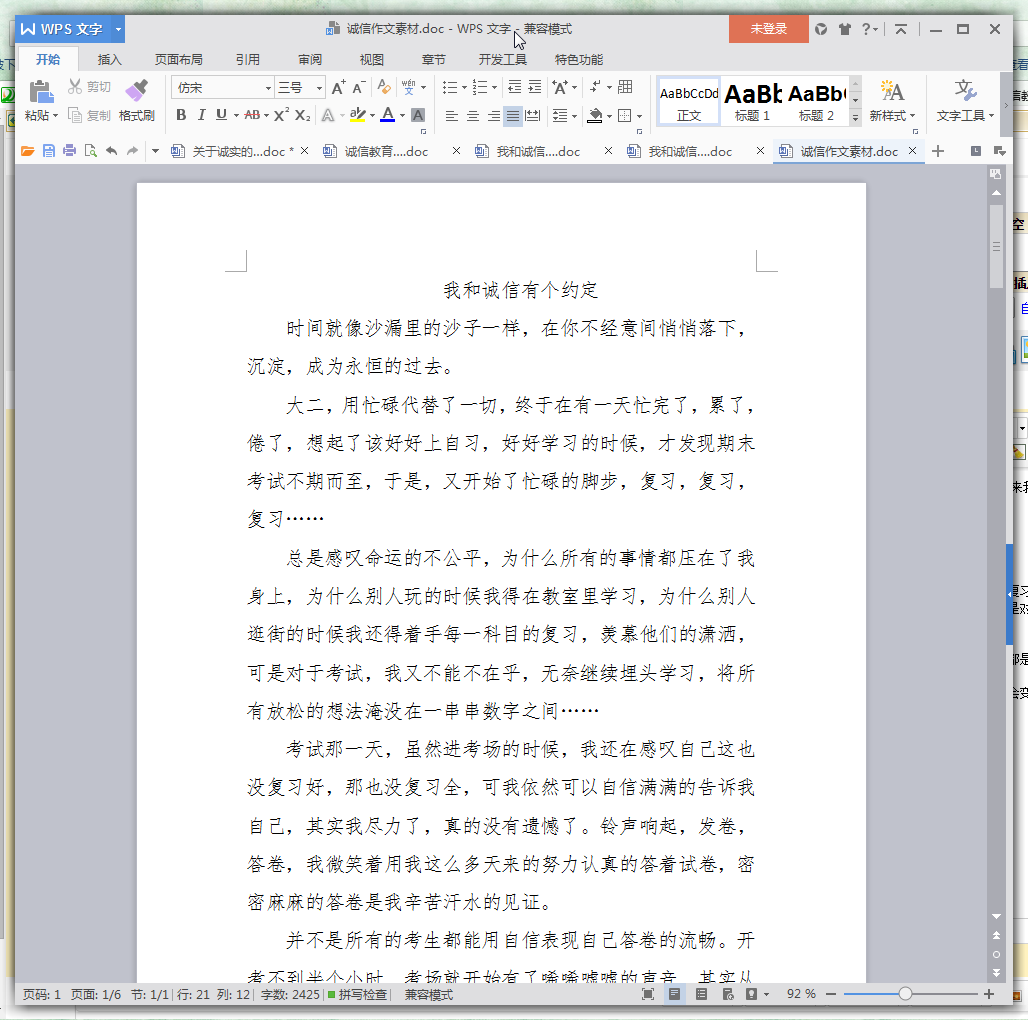Viewport: 1028px width, 1020px height.
Task: Toggle Bold formatting
Action: coord(182,115)
